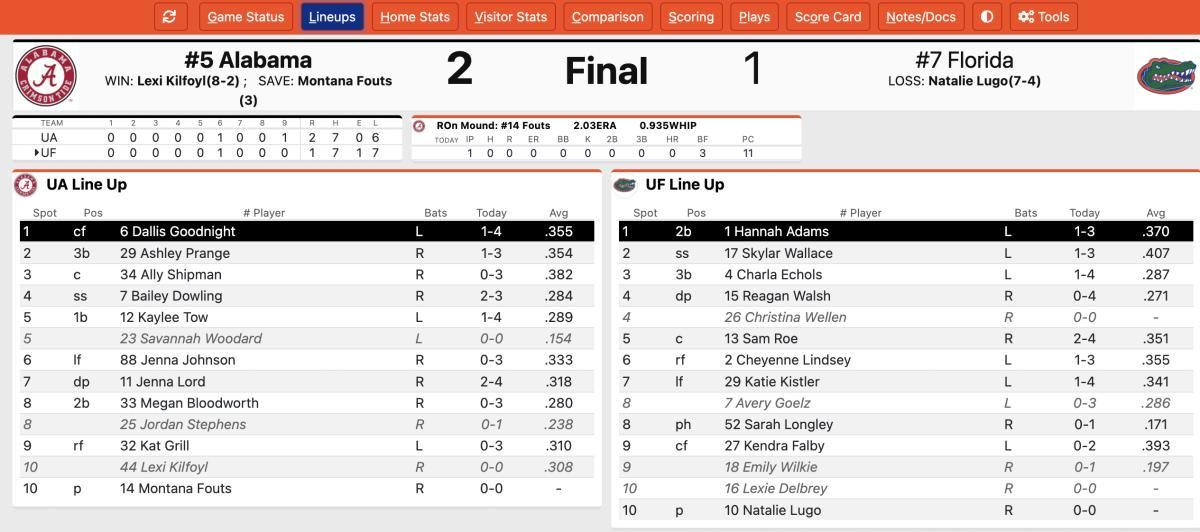This screenshot has height=532, width=1200.
Task: Open the Tools gear menu
Action: [1043, 17]
